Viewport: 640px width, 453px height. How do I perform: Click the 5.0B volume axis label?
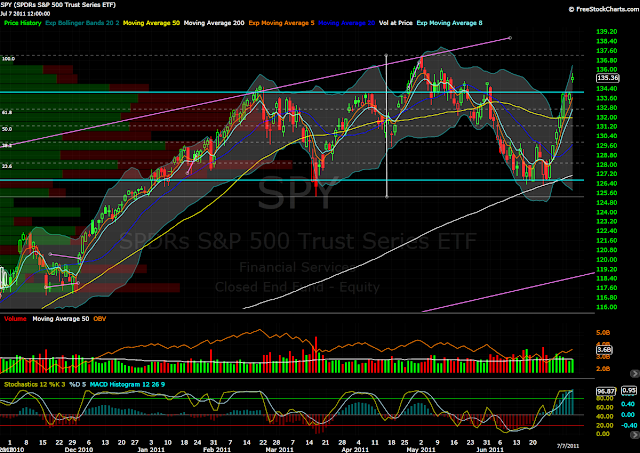point(603,333)
